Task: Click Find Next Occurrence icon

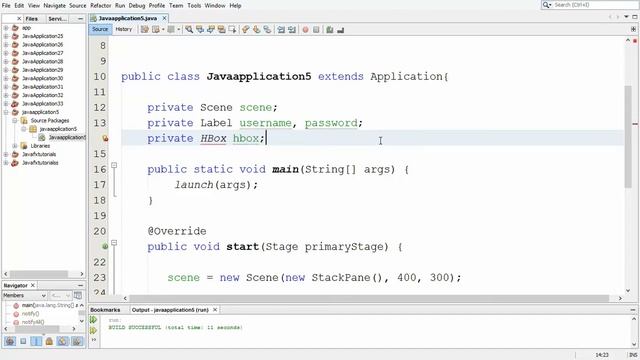Action: [211, 29]
